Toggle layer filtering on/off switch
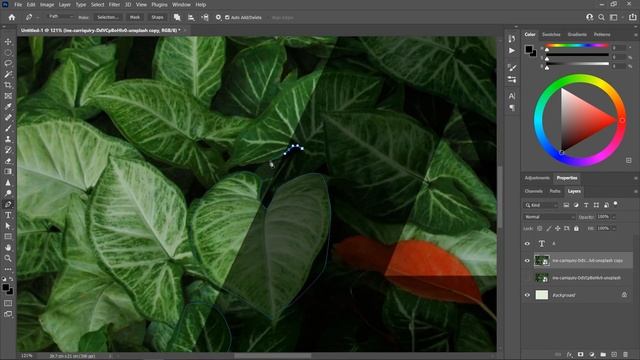640x360 pixels. (616, 204)
